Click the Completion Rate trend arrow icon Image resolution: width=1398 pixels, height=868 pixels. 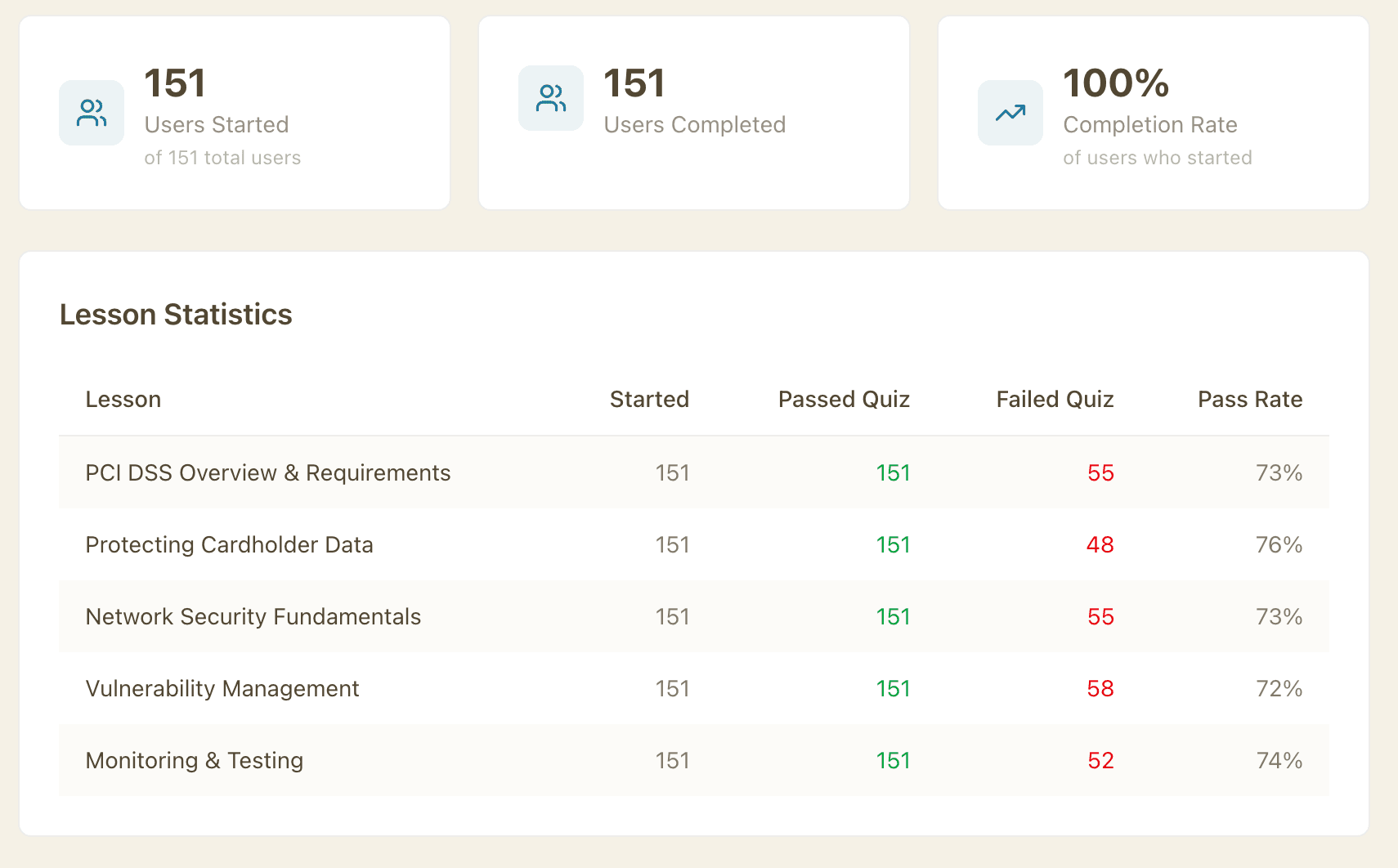[1010, 113]
